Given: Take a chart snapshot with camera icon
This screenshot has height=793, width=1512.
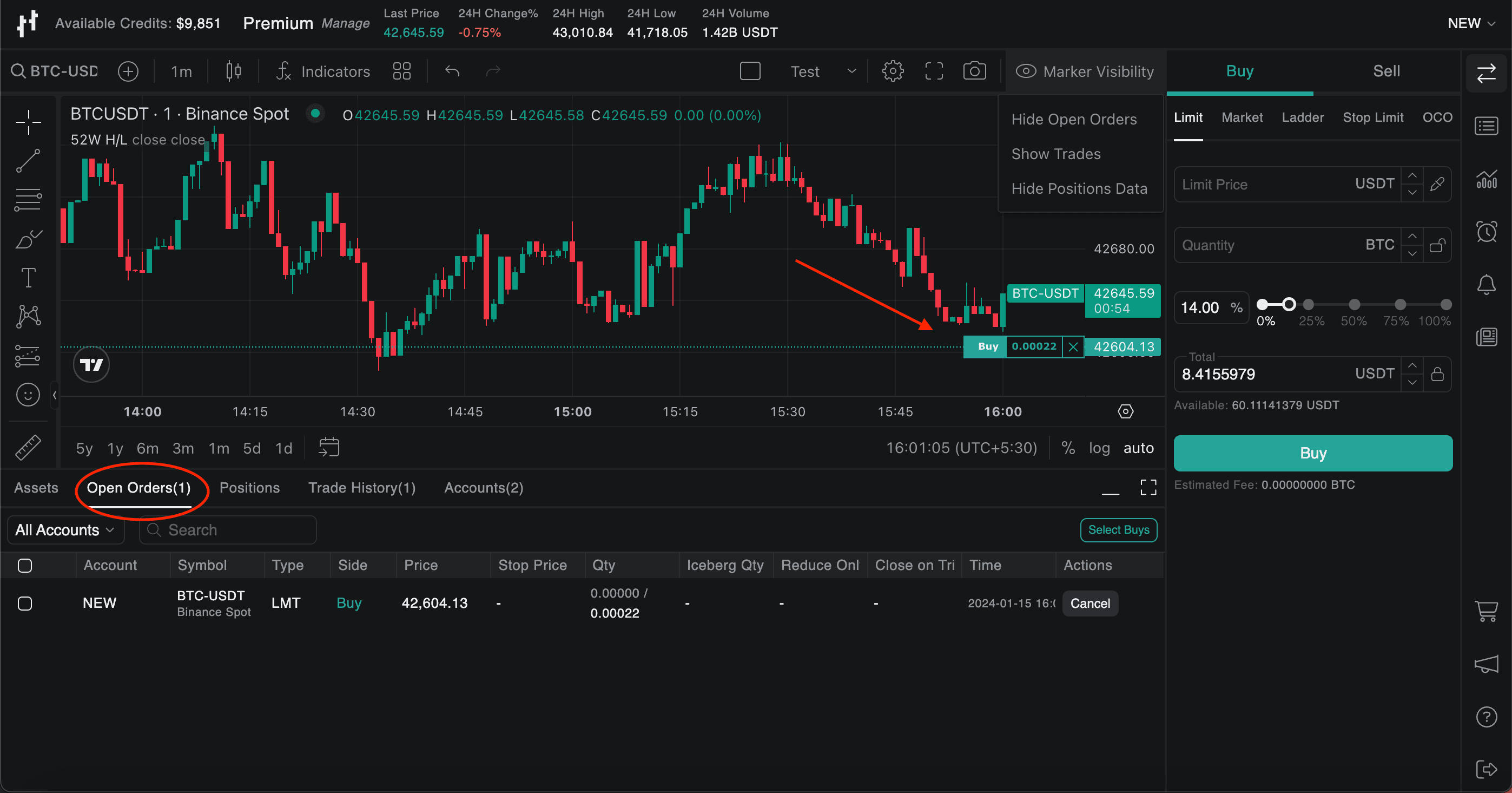Looking at the screenshot, I should (x=974, y=71).
